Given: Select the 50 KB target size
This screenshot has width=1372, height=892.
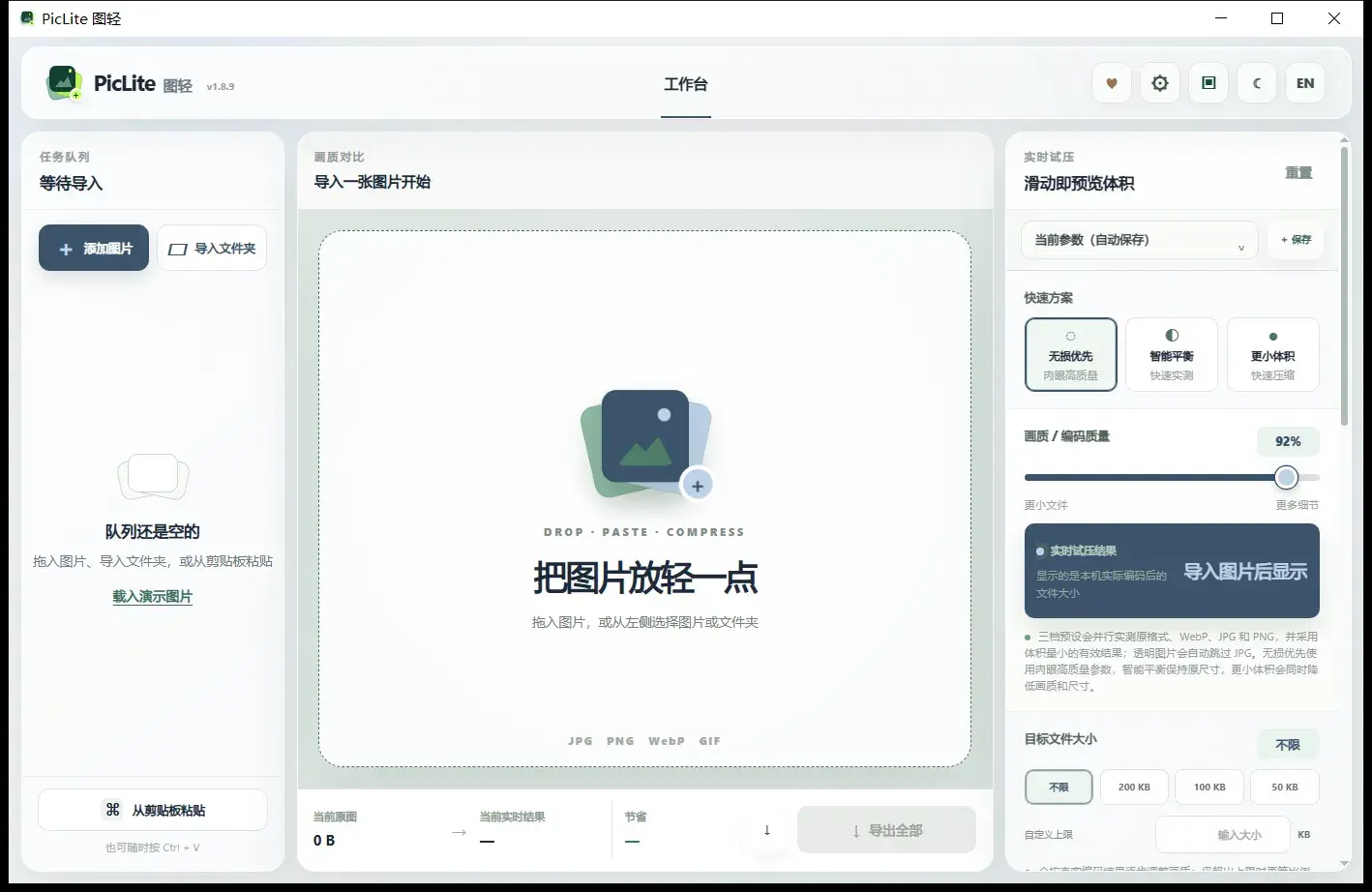Looking at the screenshot, I should coord(1285,788).
